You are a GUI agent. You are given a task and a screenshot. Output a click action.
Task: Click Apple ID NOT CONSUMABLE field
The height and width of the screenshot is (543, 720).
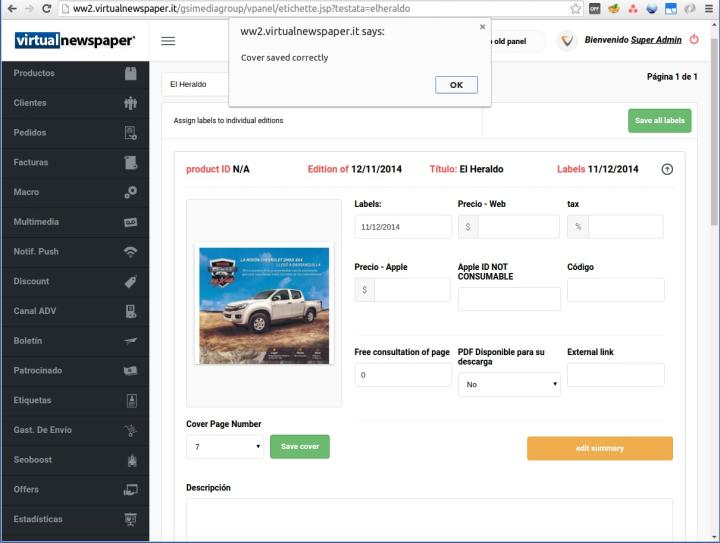pyautogui.click(x=509, y=299)
